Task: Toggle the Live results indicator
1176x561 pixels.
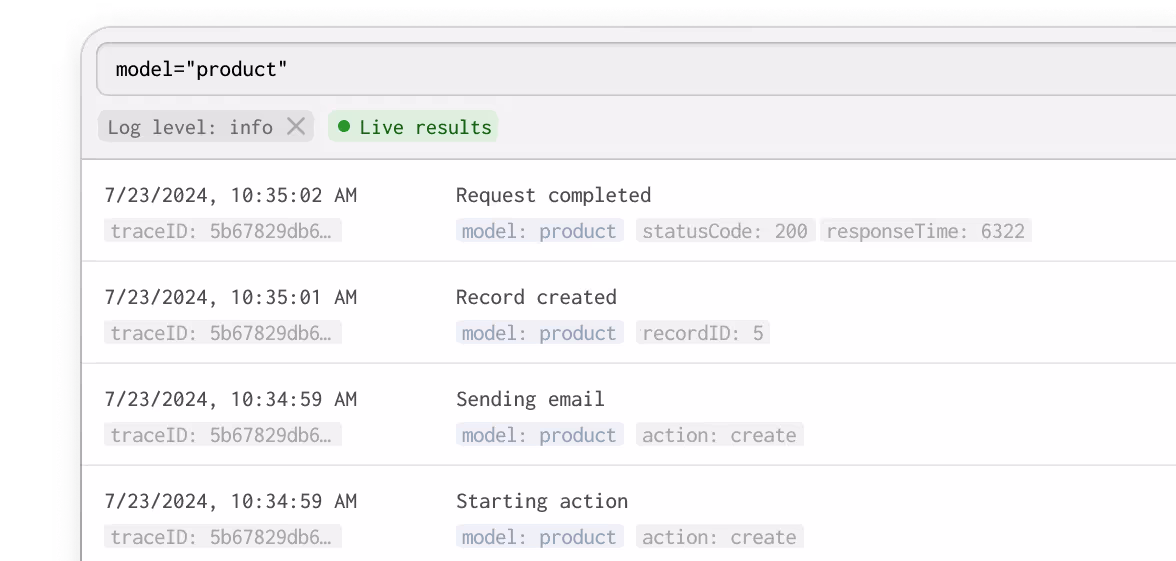Action: (x=413, y=127)
